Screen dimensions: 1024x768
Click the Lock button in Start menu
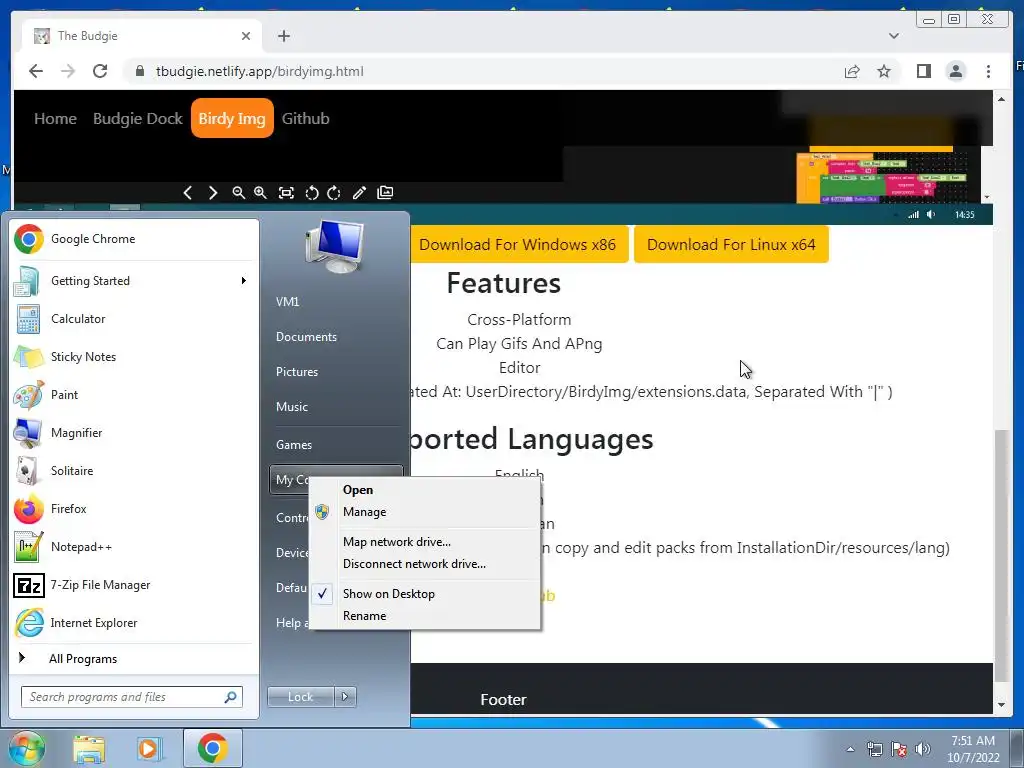pyautogui.click(x=300, y=697)
